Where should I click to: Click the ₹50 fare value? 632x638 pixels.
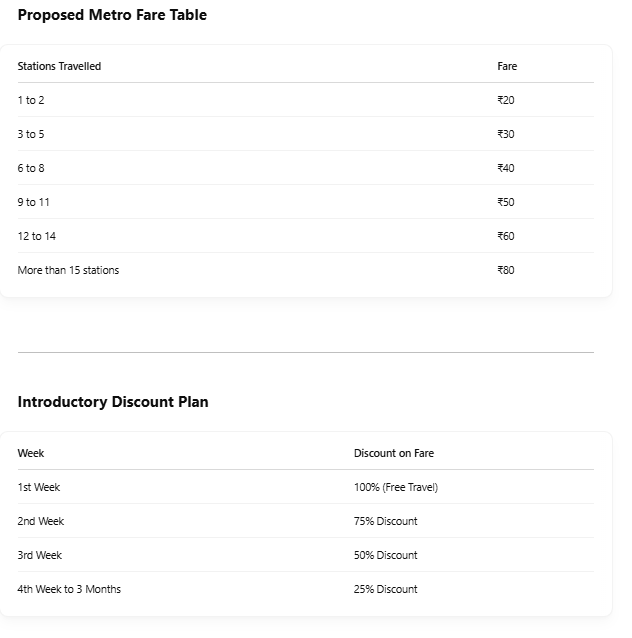(x=506, y=202)
